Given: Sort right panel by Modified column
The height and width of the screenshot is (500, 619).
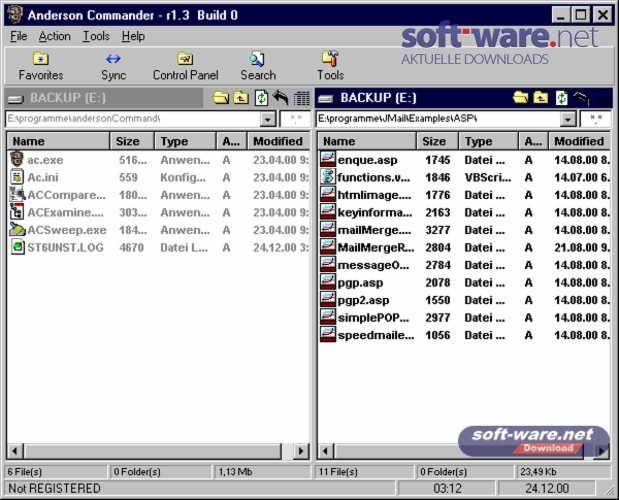Looking at the screenshot, I should pyautogui.click(x=579, y=141).
